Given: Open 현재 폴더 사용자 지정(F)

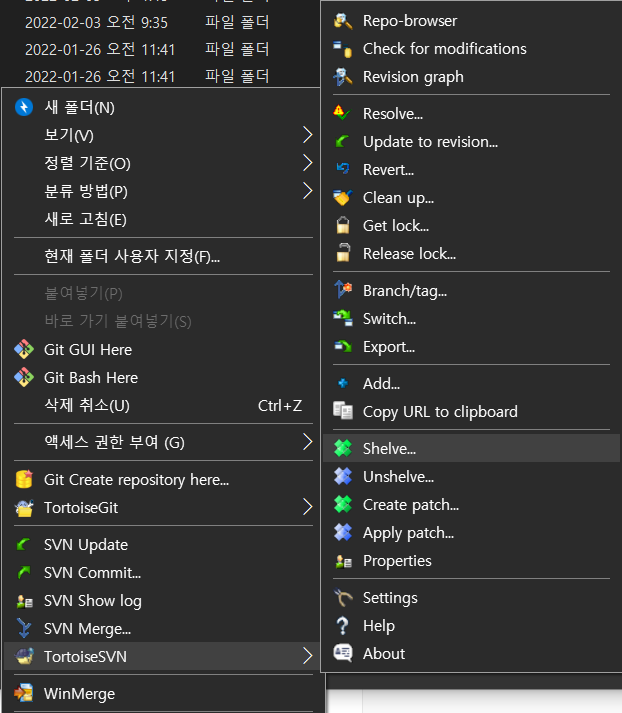Looking at the screenshot, I should point(163,256).
